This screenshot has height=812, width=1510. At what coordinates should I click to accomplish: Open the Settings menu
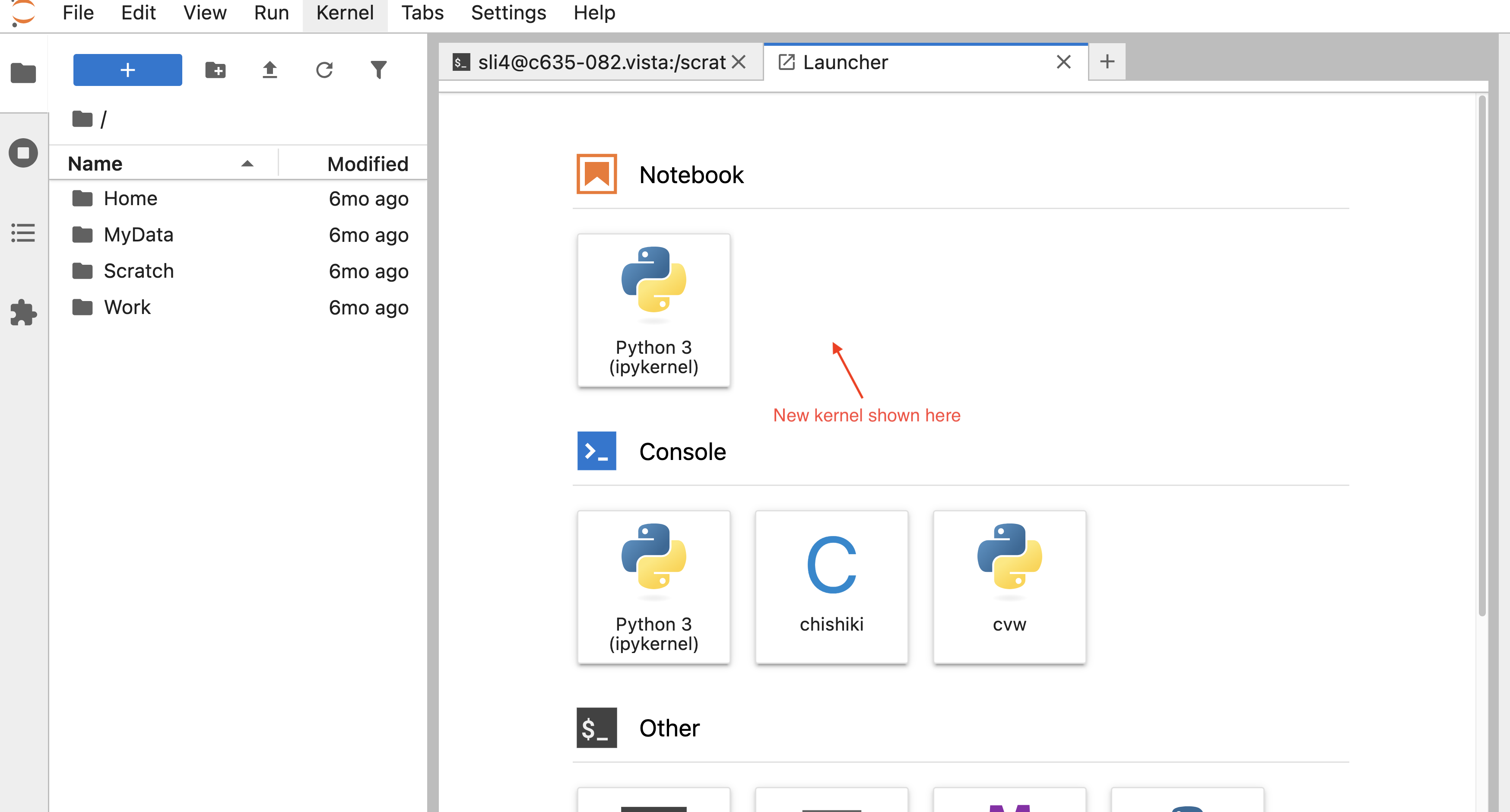pos(508,13)
